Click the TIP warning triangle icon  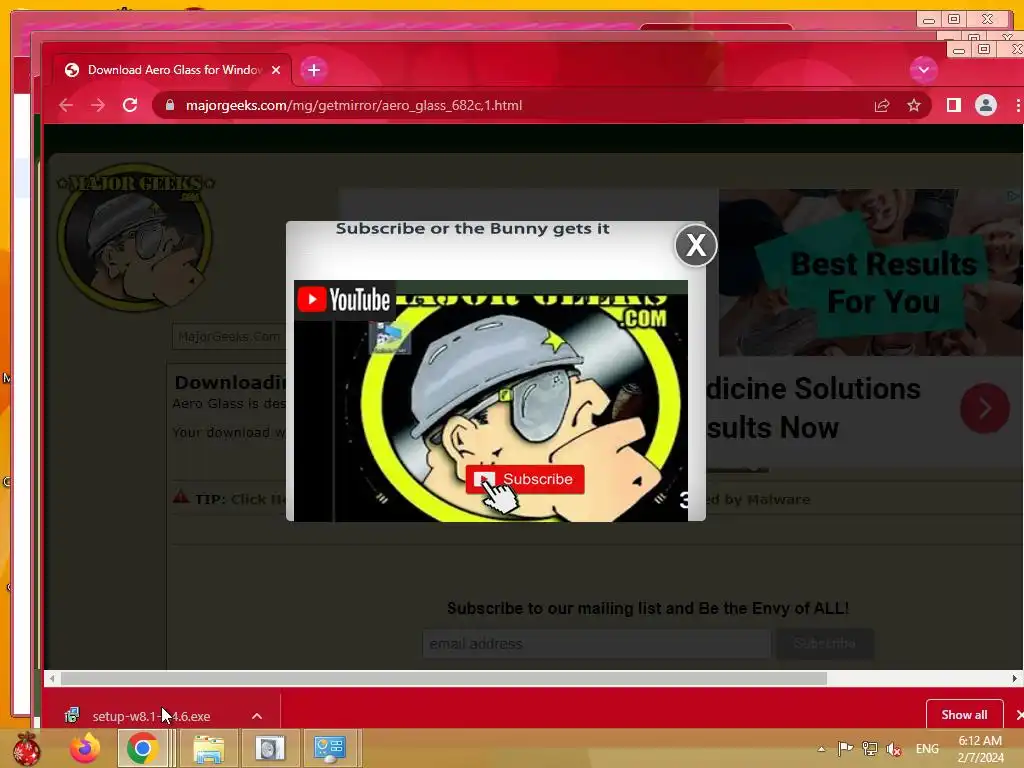coord(181,498)
